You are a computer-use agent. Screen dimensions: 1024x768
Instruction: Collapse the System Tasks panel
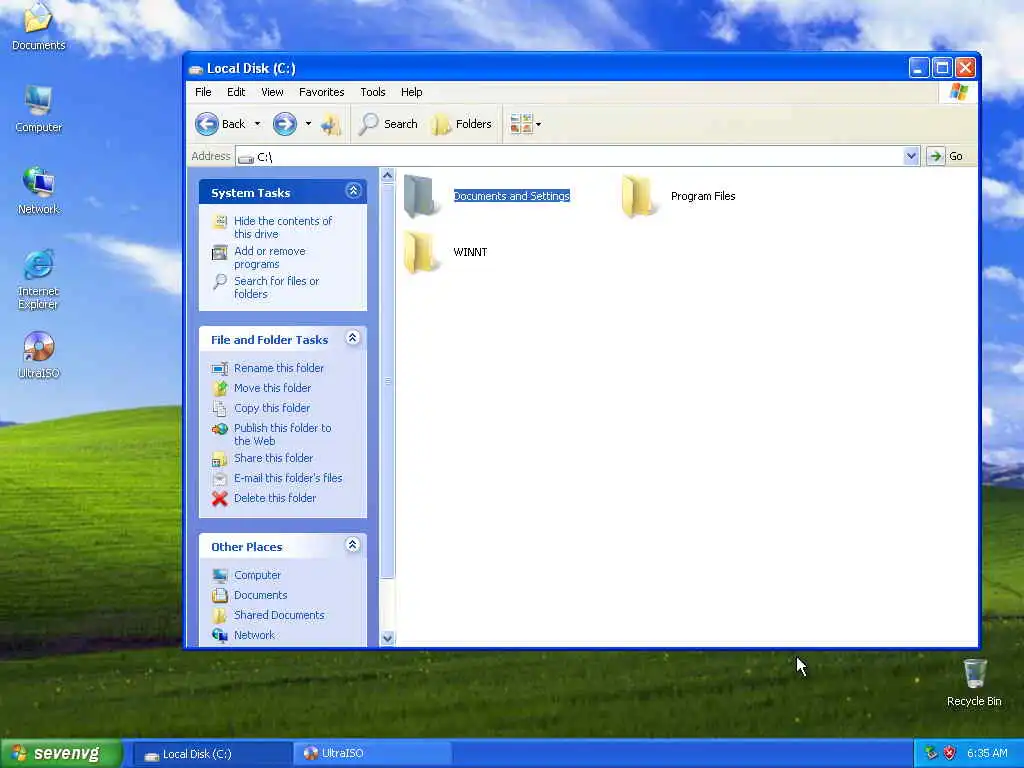coord(353,191)
